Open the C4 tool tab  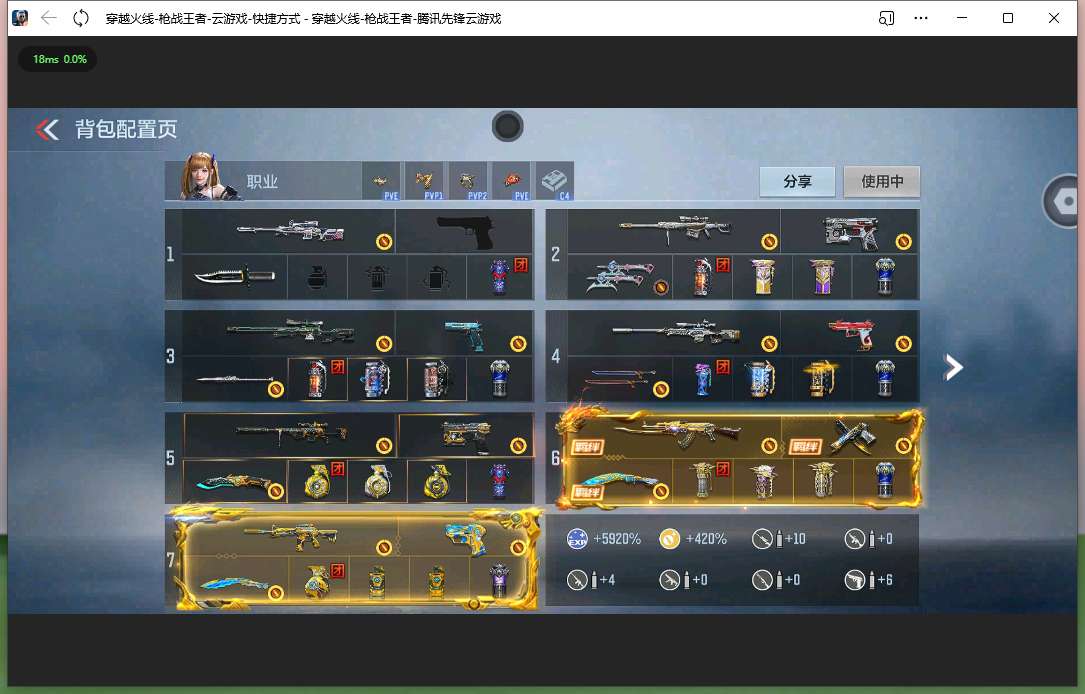(555, 181)
